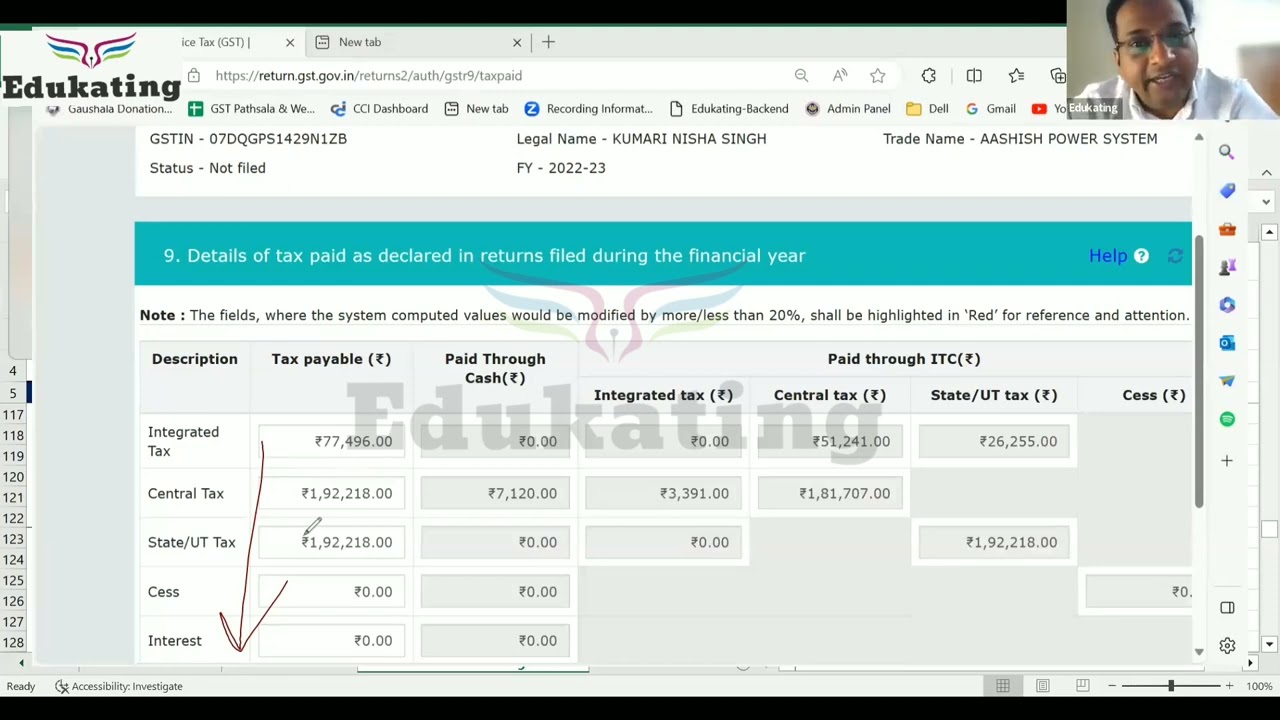The width and height of the screenshot is (1280, 720).
Task: Switch Excel to Page Layout view
Action: (1042, 686)
